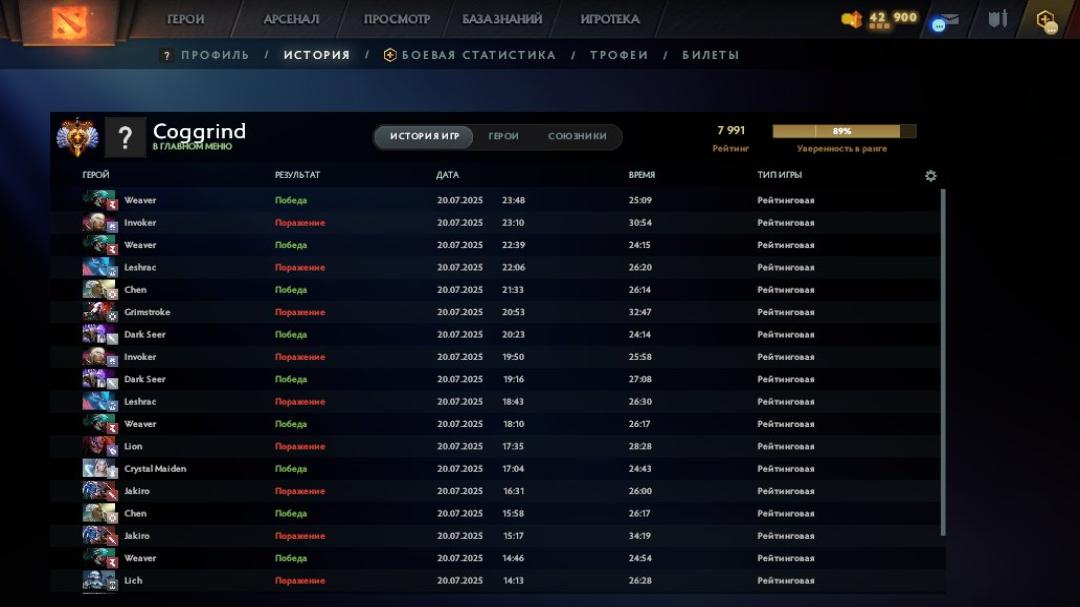The image size is (1080, 607).
Task: Switch to the ПРОФИЛЬ tab
Action: 215,55
